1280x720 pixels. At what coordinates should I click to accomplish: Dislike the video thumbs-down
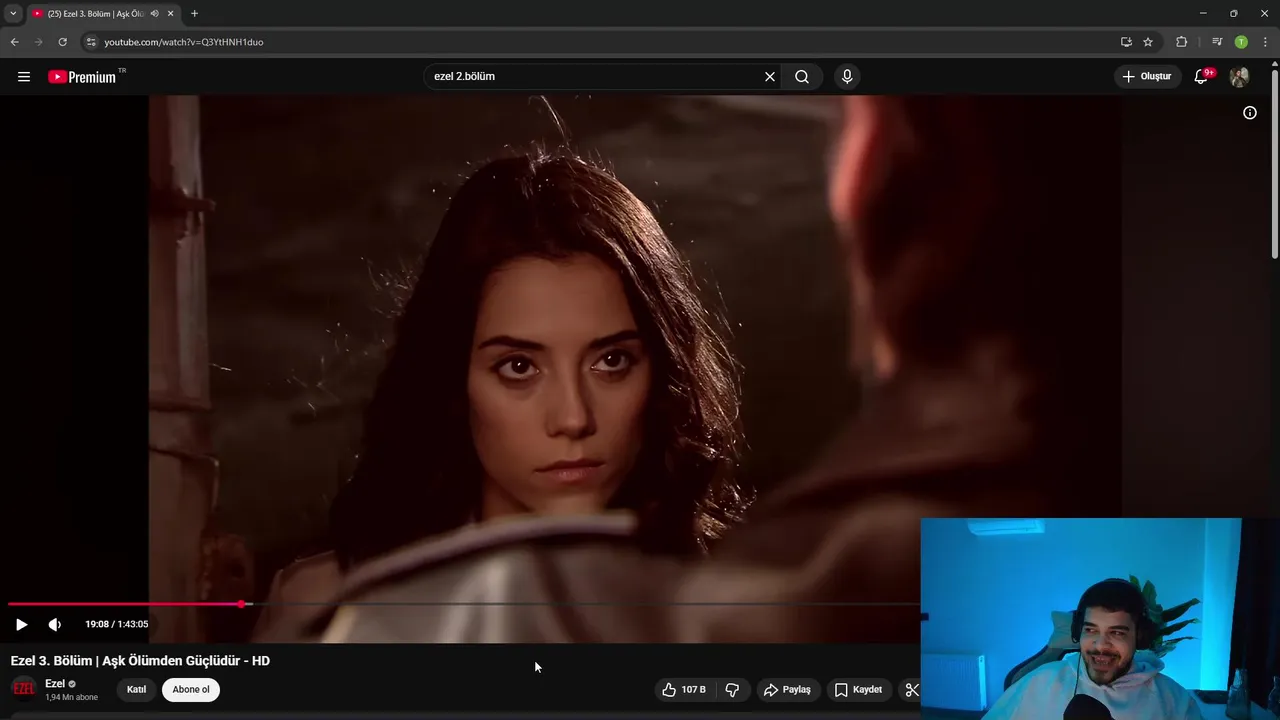(732, 689)
